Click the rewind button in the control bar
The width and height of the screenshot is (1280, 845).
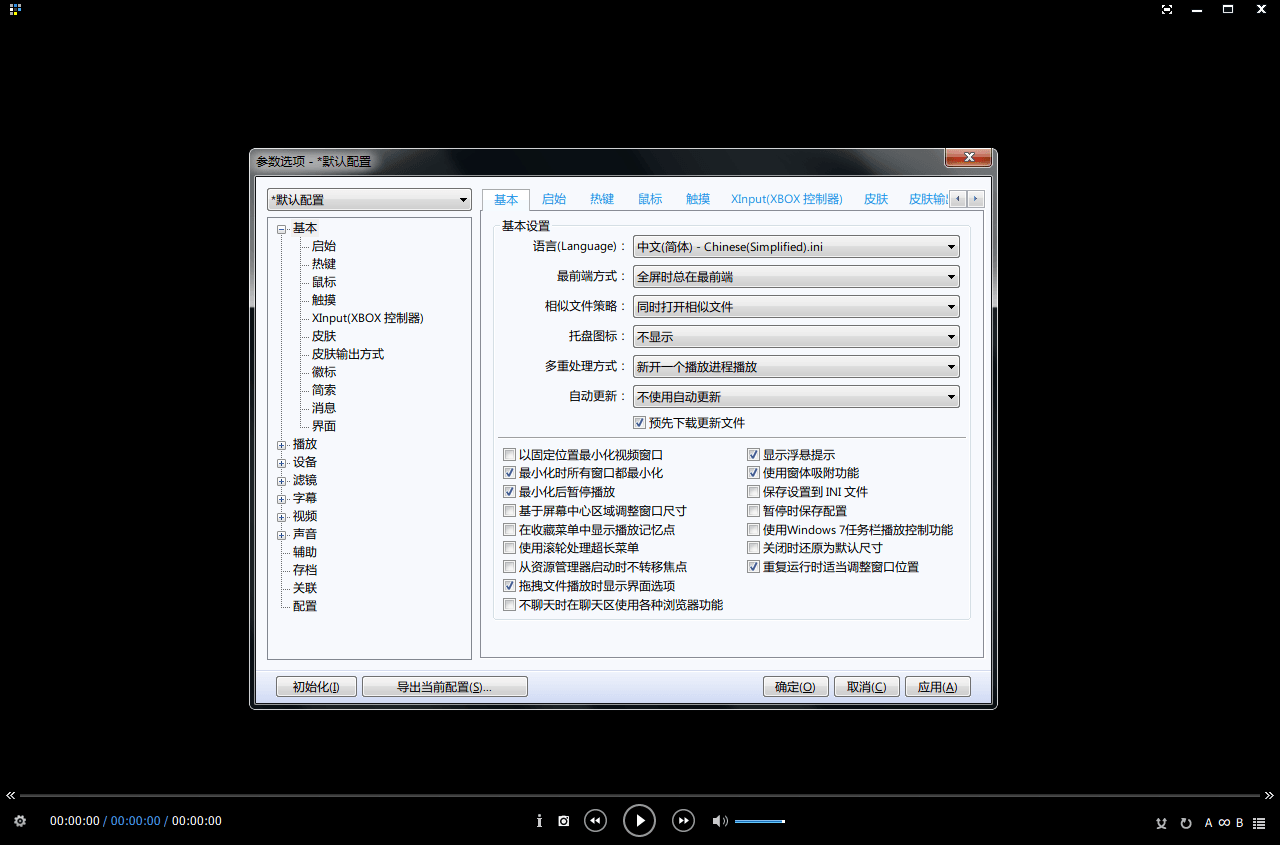point(595,821)
